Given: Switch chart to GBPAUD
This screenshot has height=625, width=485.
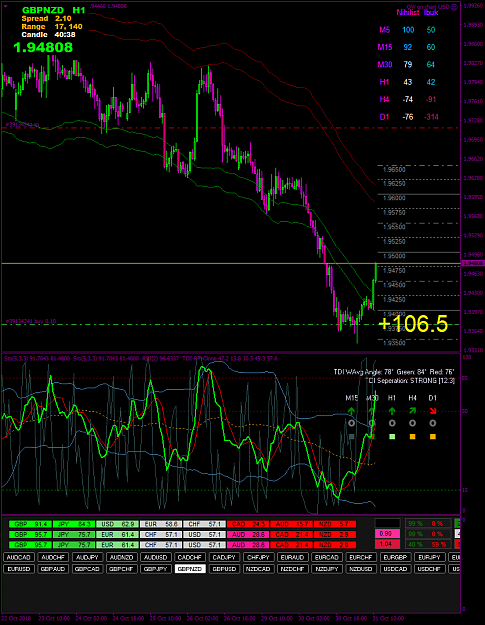Looking at the screenshot, I should click(x=53, y=569).
